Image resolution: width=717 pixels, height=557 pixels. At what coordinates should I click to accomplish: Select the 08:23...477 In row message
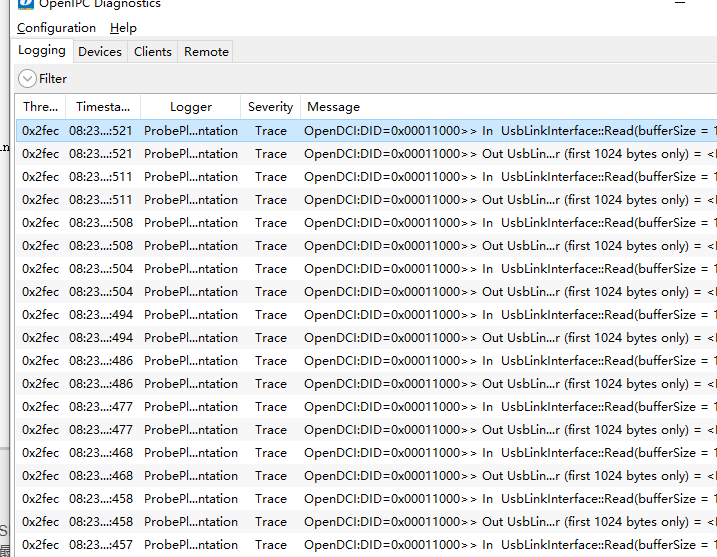tap(510, 407)
